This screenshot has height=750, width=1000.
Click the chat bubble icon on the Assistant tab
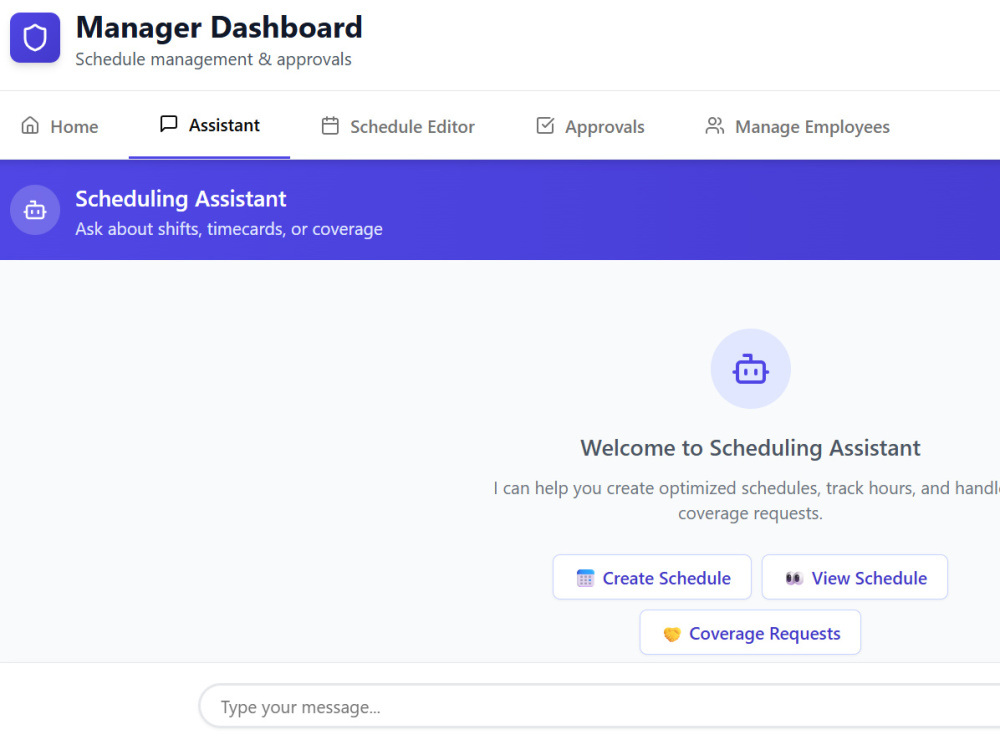168,124
